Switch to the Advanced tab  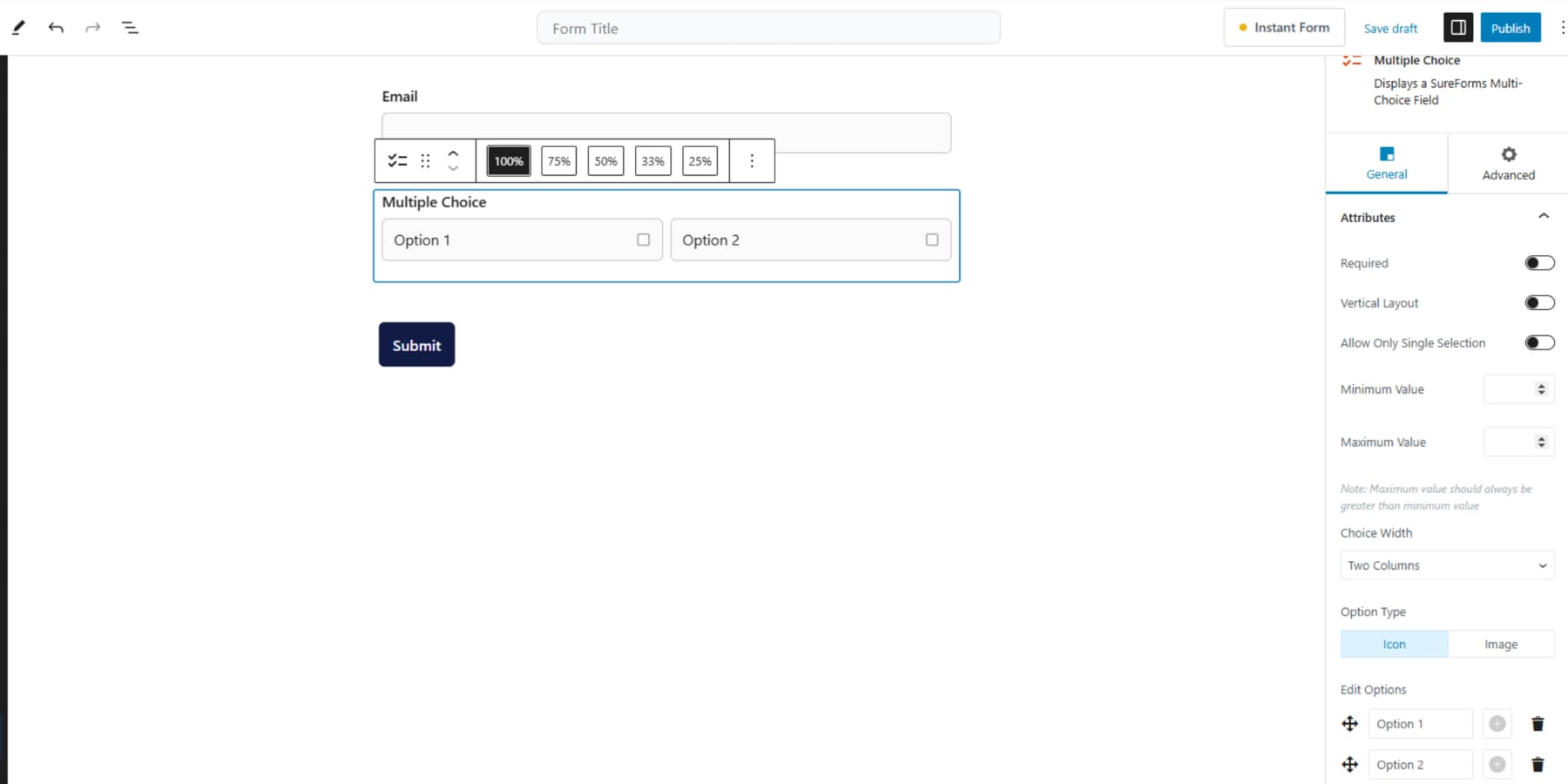point(1507,164)
